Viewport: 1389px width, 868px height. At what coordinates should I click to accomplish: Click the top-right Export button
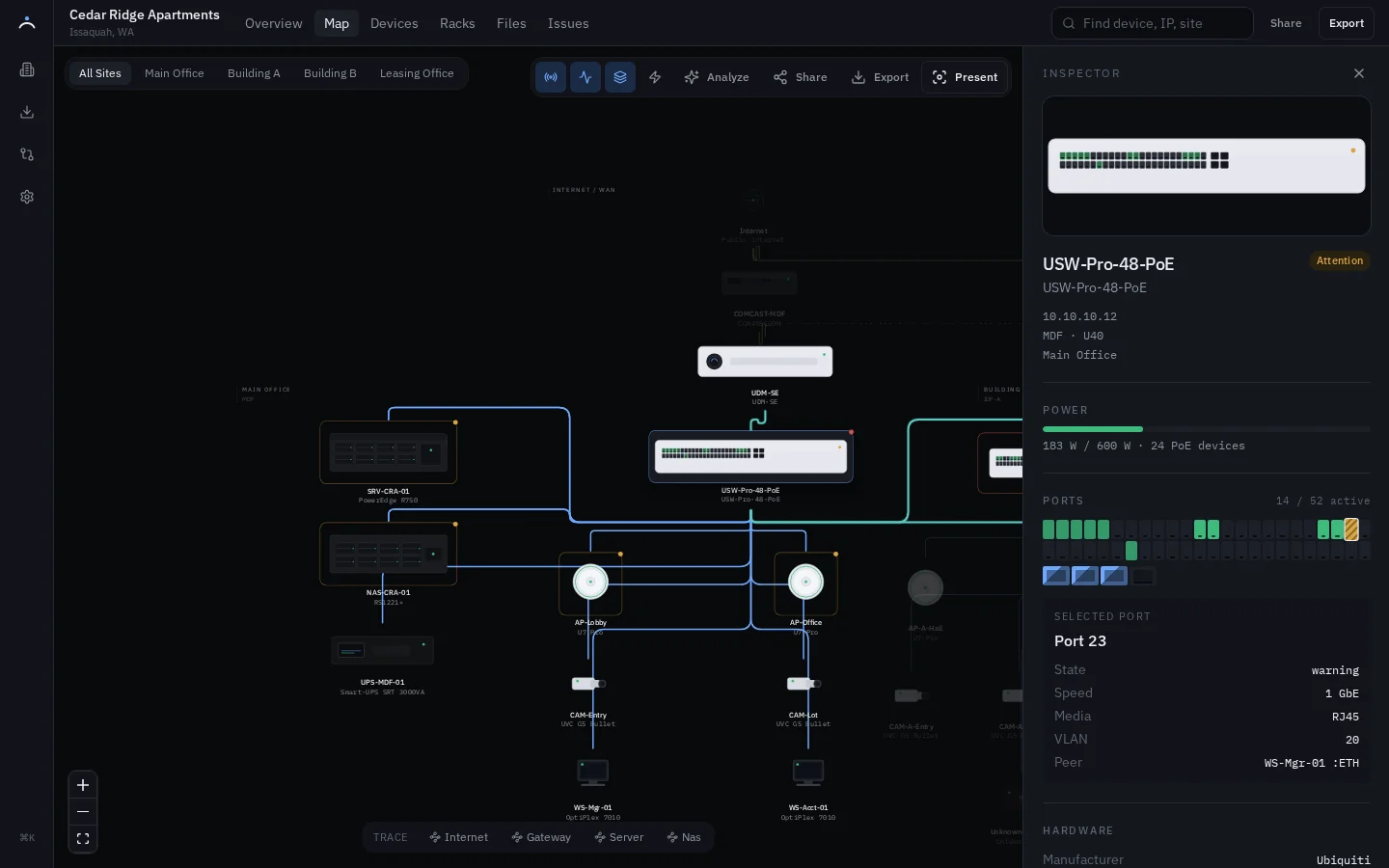pos(1346,23)
